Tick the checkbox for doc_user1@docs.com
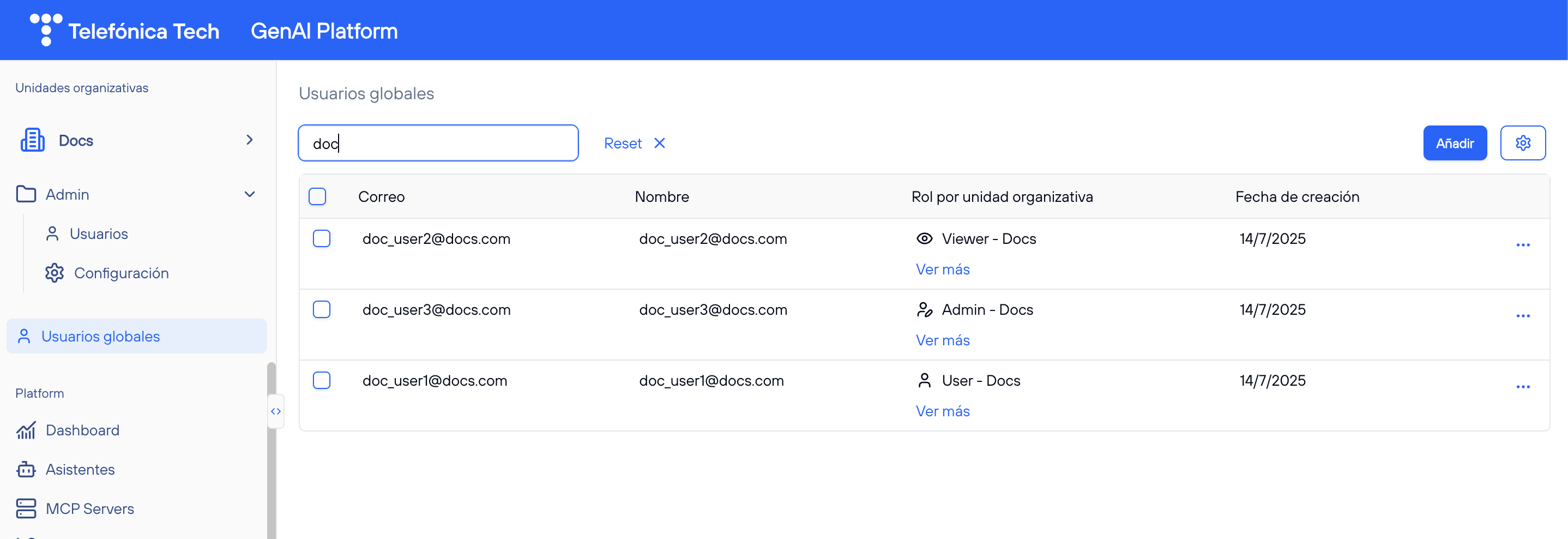The width and height of the screenshot is (1568, 539). click(x=321, y=381)
